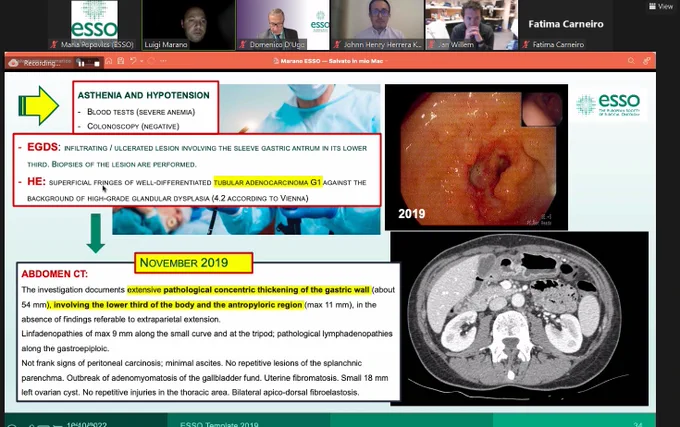Open the Home icon in PowerPoint toolbar
This screenshot has width=680, height=427.
tap(109, 61)
